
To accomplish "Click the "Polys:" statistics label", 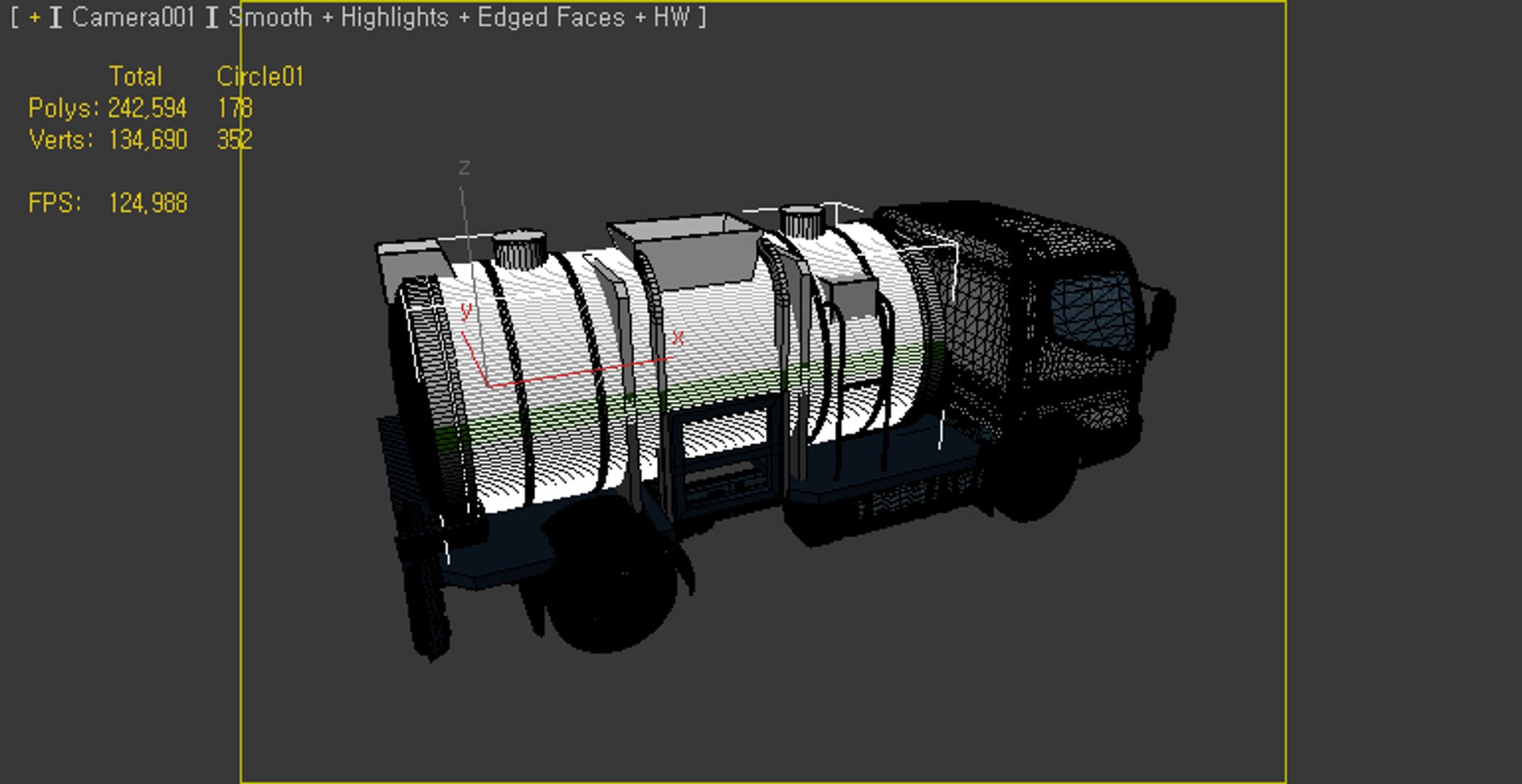I will [x=63, y=108].
